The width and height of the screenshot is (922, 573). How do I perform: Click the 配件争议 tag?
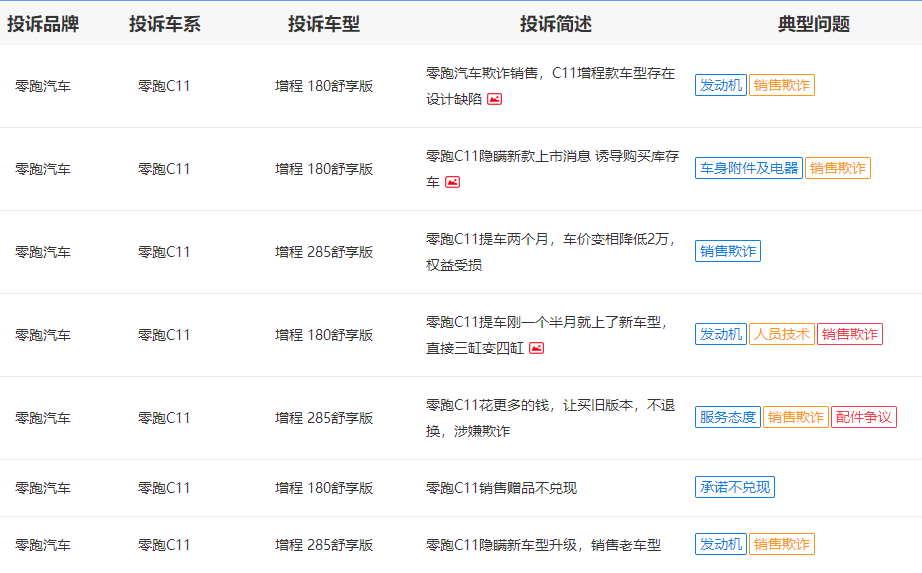[863, 417]
